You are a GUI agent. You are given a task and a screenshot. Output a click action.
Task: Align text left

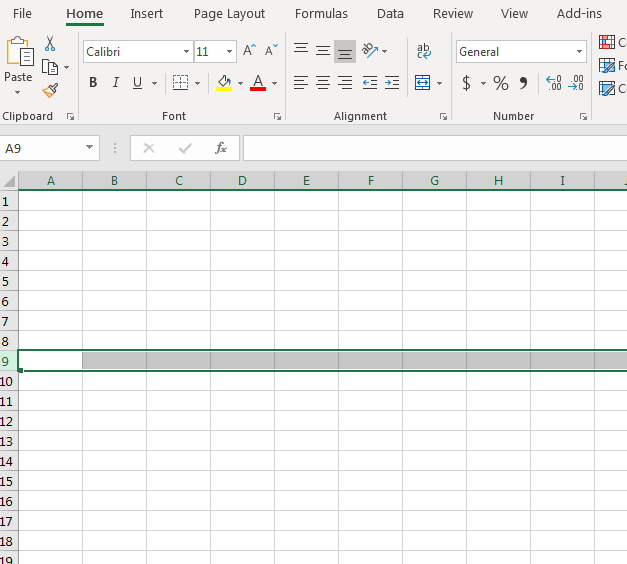pos(301,83)
